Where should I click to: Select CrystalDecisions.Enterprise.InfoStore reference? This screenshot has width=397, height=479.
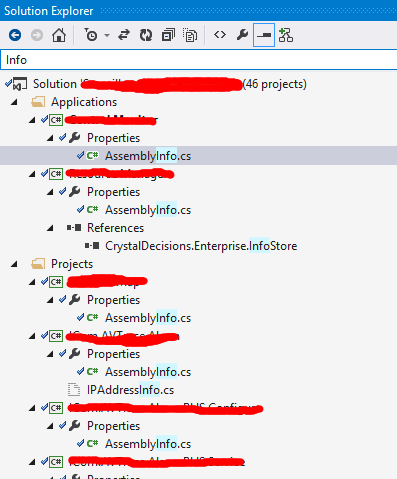coord(201,246)
